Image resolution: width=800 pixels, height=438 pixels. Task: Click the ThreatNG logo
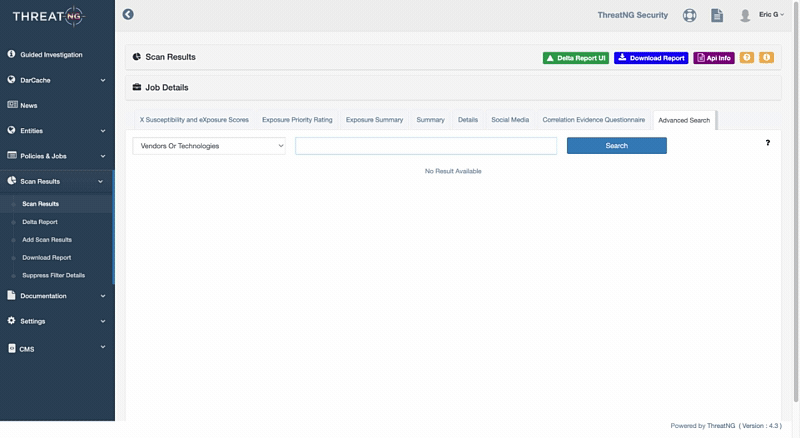pos(48,16)
